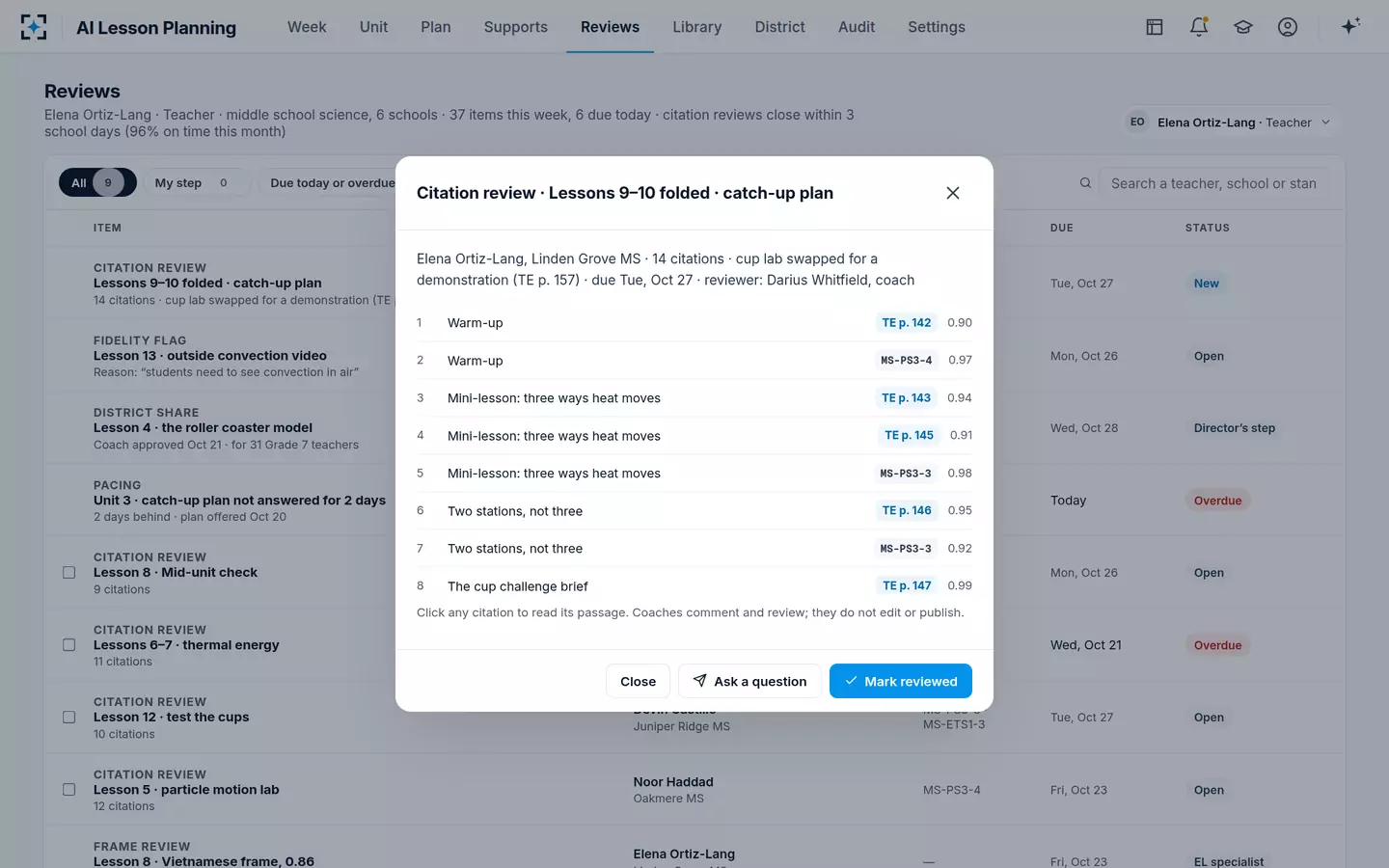Open the user profile icon
Screen dimensions: 1389x868
[1288, 27]
